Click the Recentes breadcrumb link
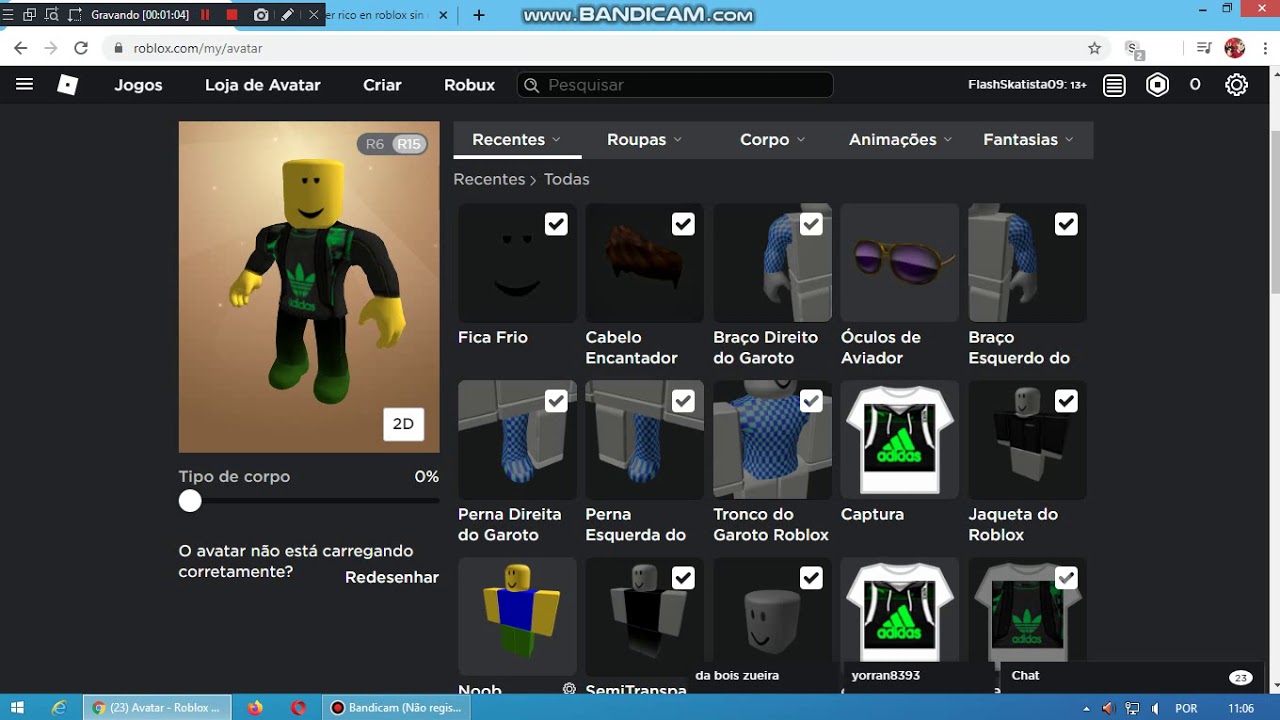1280x720 pixels. tap(489, 179)
